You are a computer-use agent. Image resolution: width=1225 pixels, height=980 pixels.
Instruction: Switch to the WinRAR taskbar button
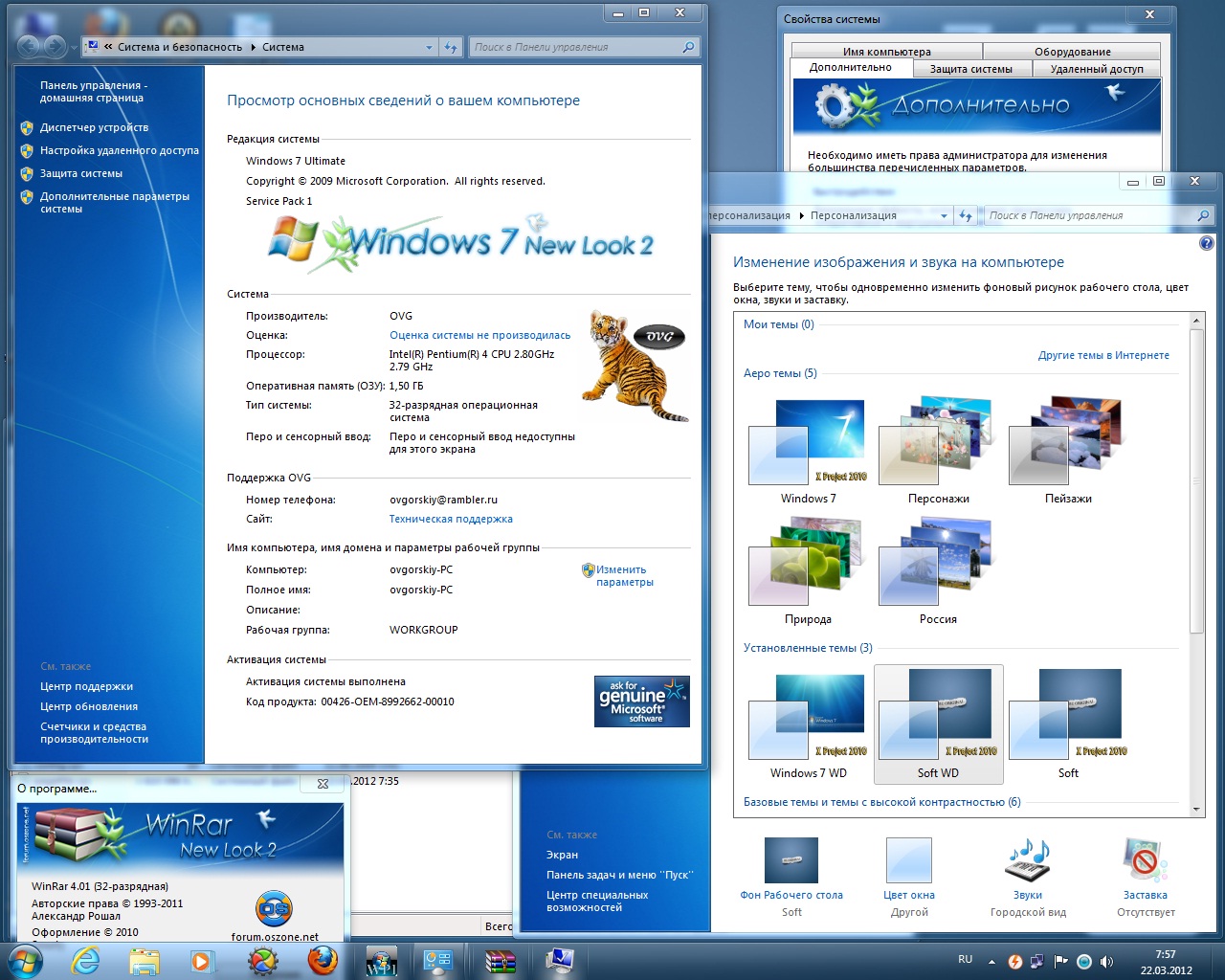(x=501, y=961)
